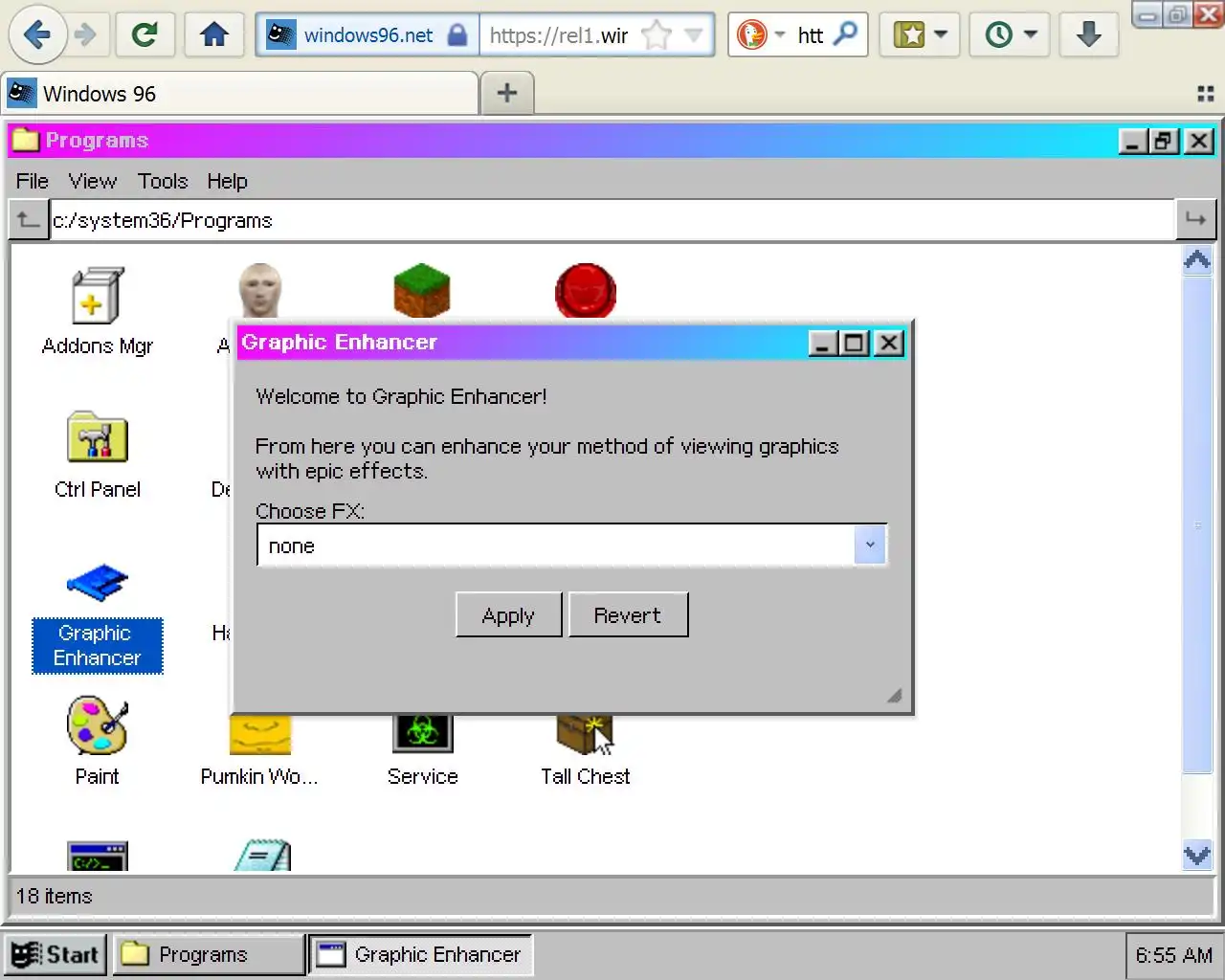The height and width of the screenshot is (980, 1225).
Task: Expand the address bar history dropdown arrow
Action: 694,35
